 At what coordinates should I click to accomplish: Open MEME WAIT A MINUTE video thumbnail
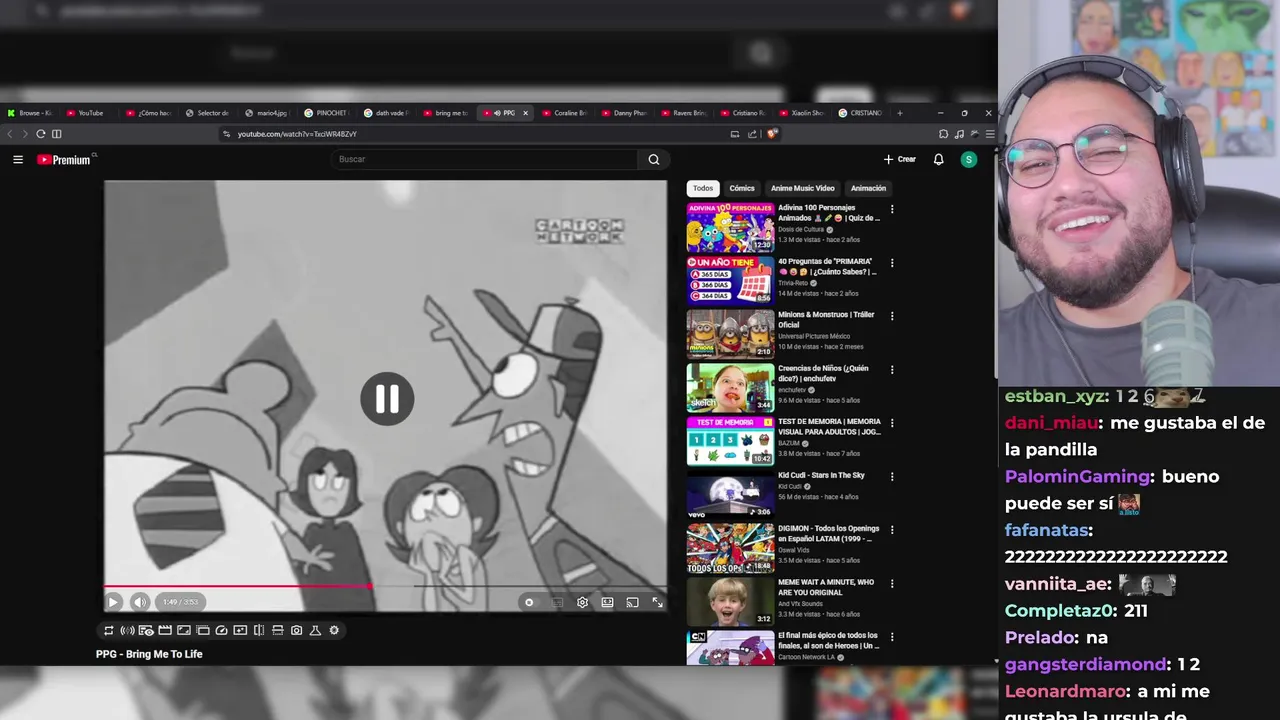coord(730,601)
